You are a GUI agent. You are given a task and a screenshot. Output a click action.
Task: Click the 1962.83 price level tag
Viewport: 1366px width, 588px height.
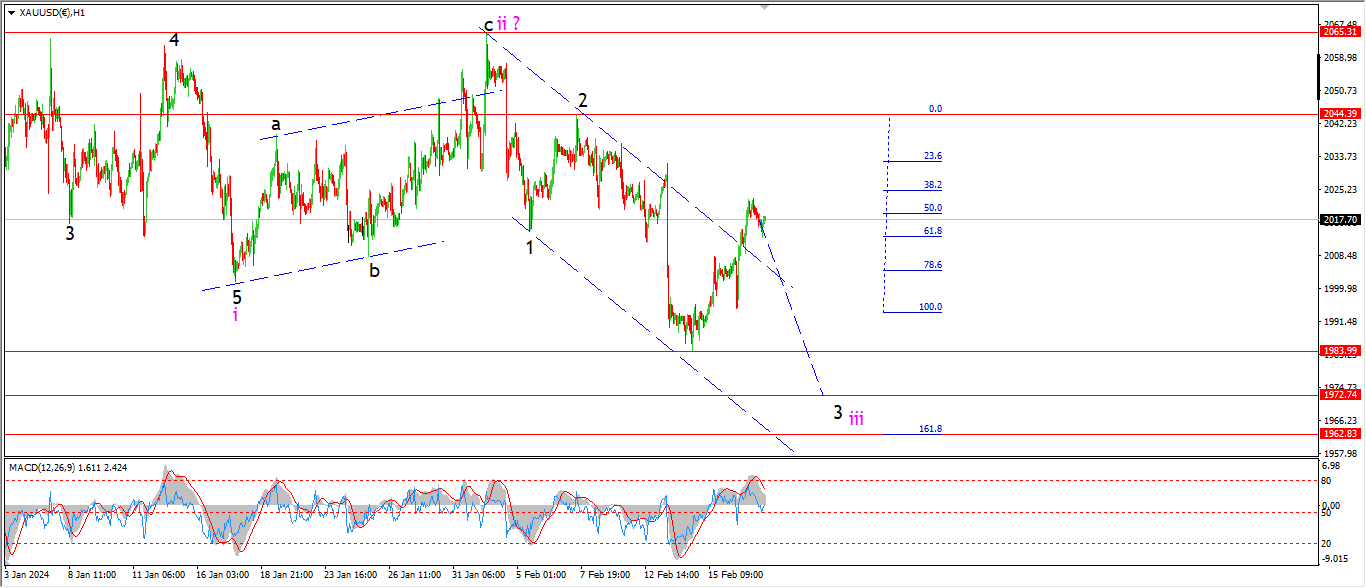pos(1340,434)
